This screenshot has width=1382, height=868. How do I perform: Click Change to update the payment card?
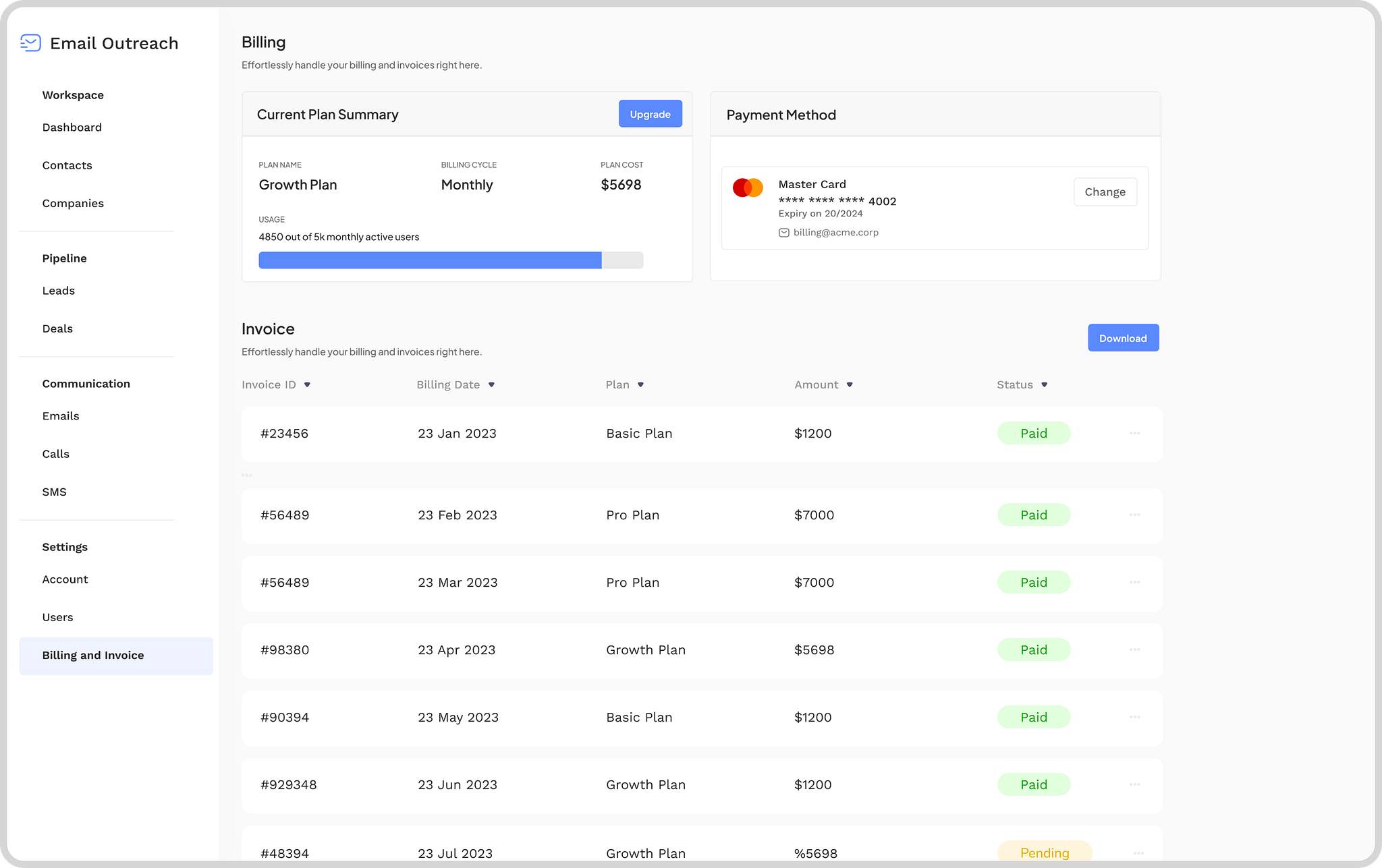[x=1105, y=192]
